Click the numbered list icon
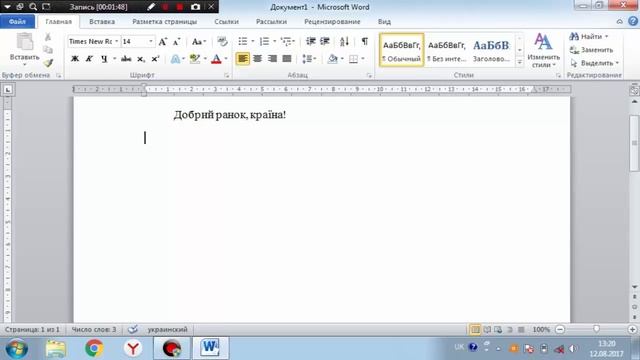This screenshot has height=360, width=640. [x=264, y=42]
